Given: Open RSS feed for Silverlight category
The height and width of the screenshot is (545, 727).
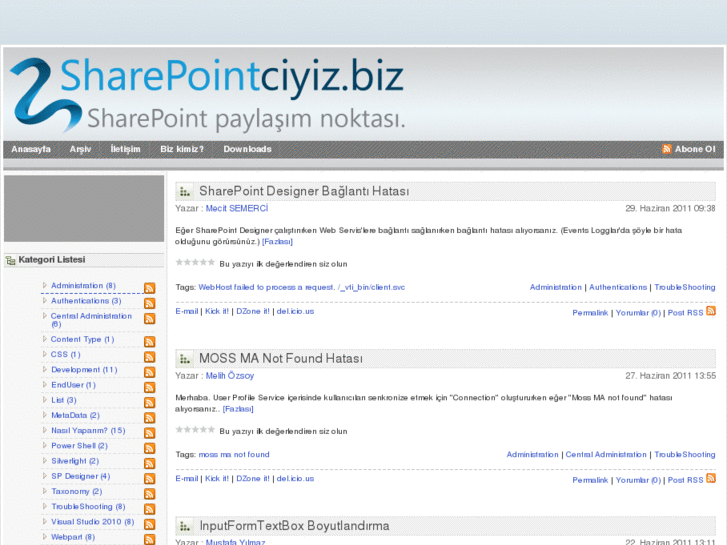Looking at the screenshot, I should pos(149,464).
